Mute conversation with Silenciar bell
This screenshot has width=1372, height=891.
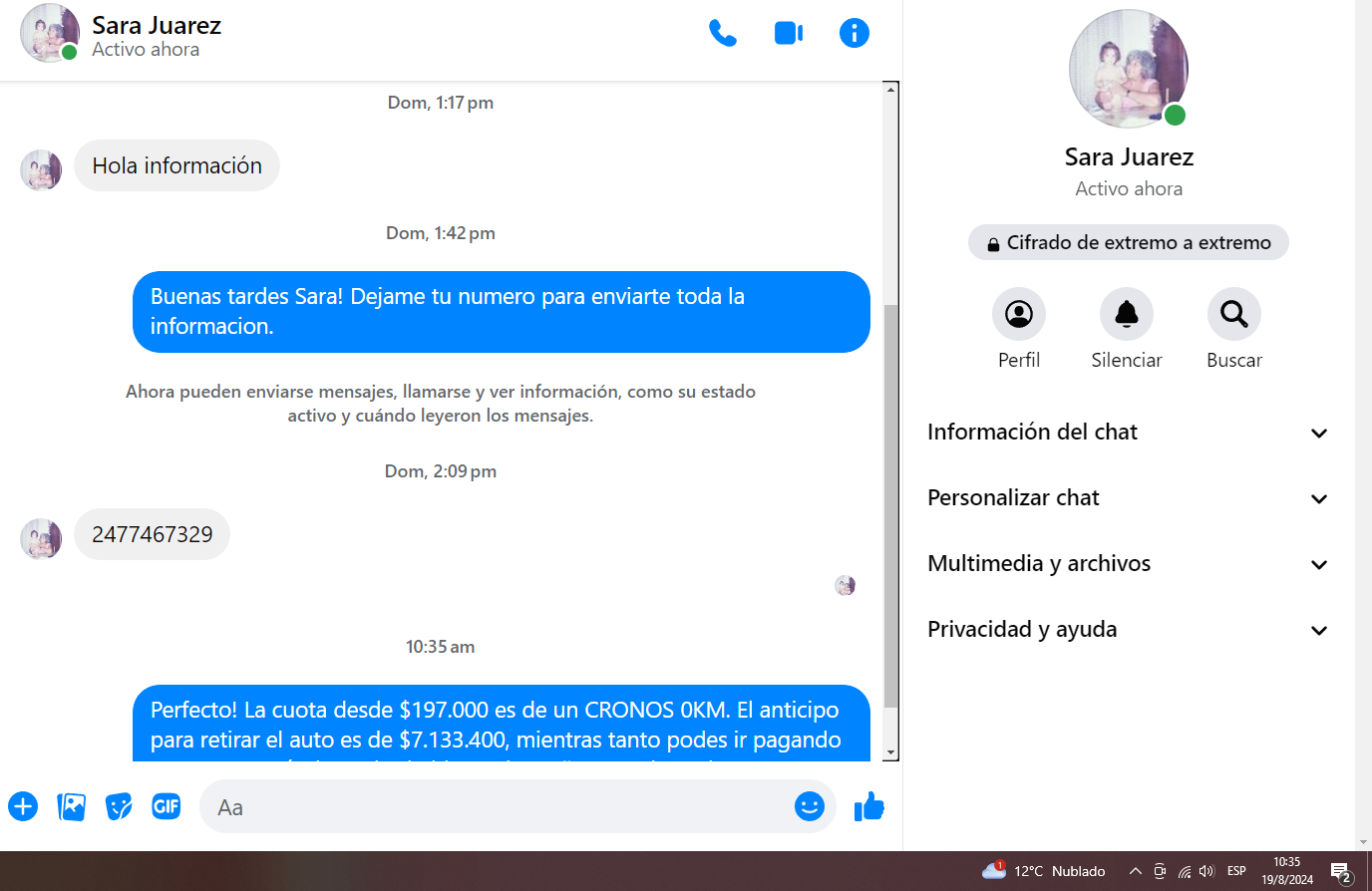tap(1127, 315)
